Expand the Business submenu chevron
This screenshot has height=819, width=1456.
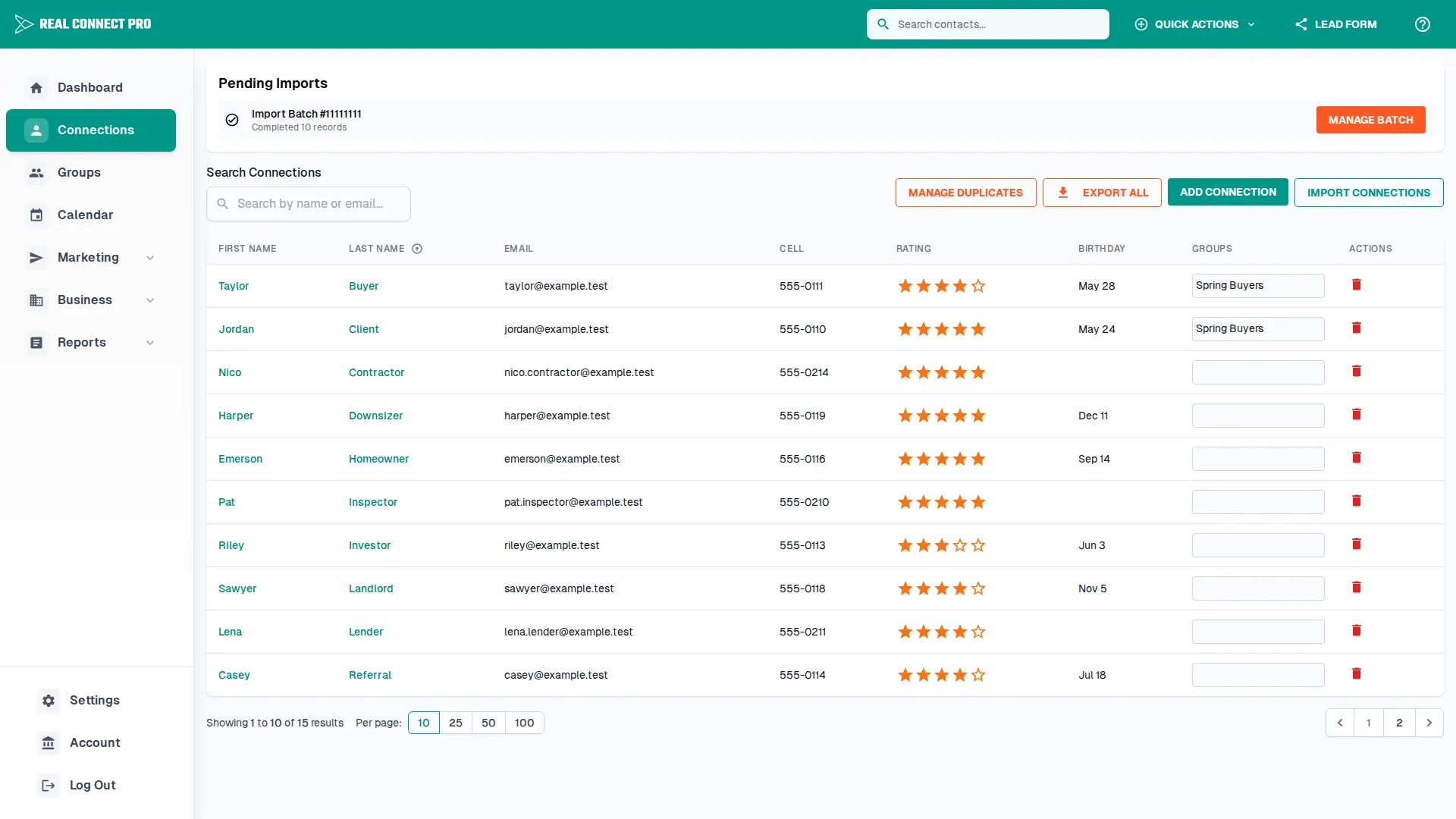(x=150, y=300)
